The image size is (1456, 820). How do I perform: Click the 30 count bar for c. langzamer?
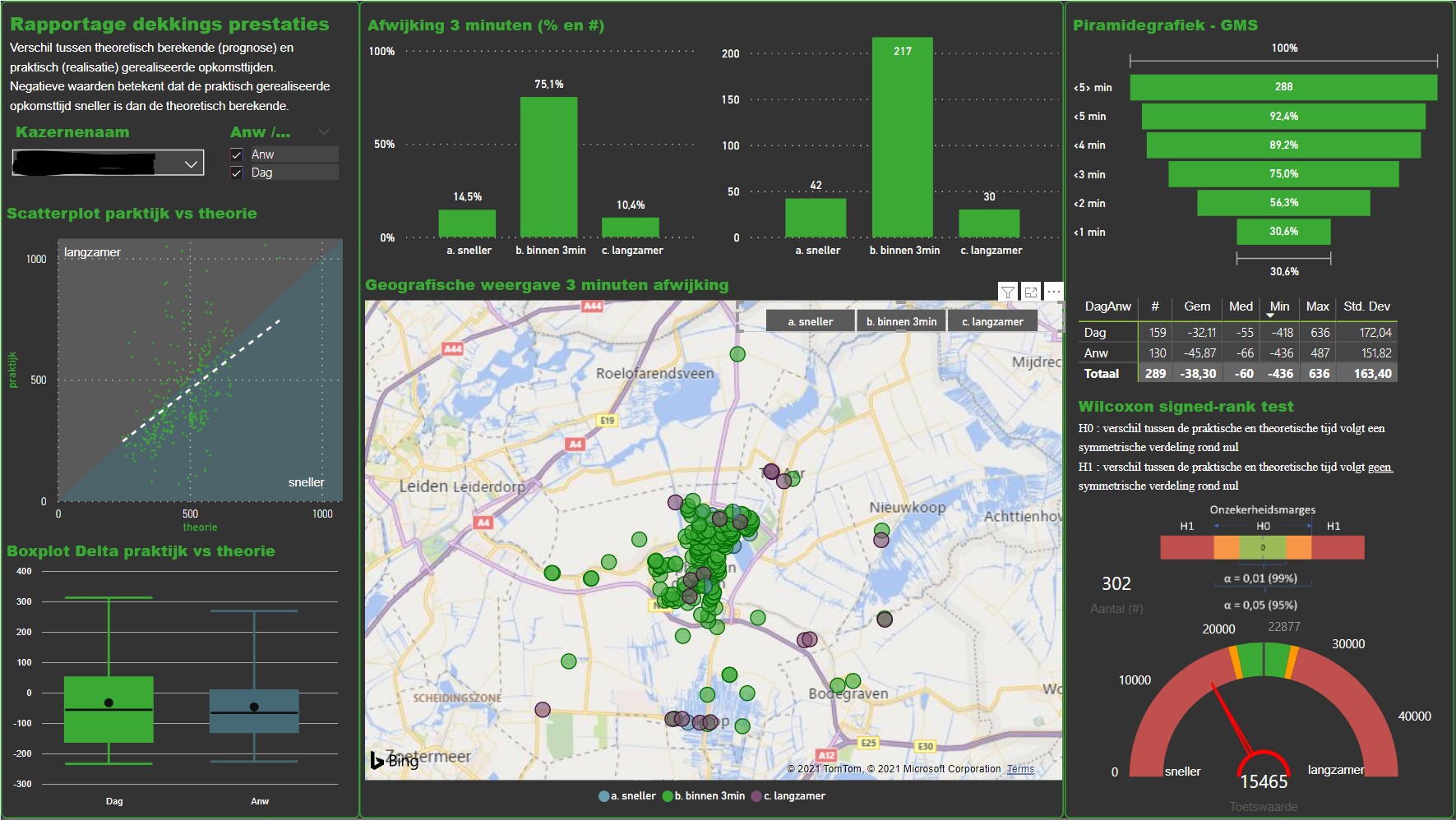coord(989,223)
